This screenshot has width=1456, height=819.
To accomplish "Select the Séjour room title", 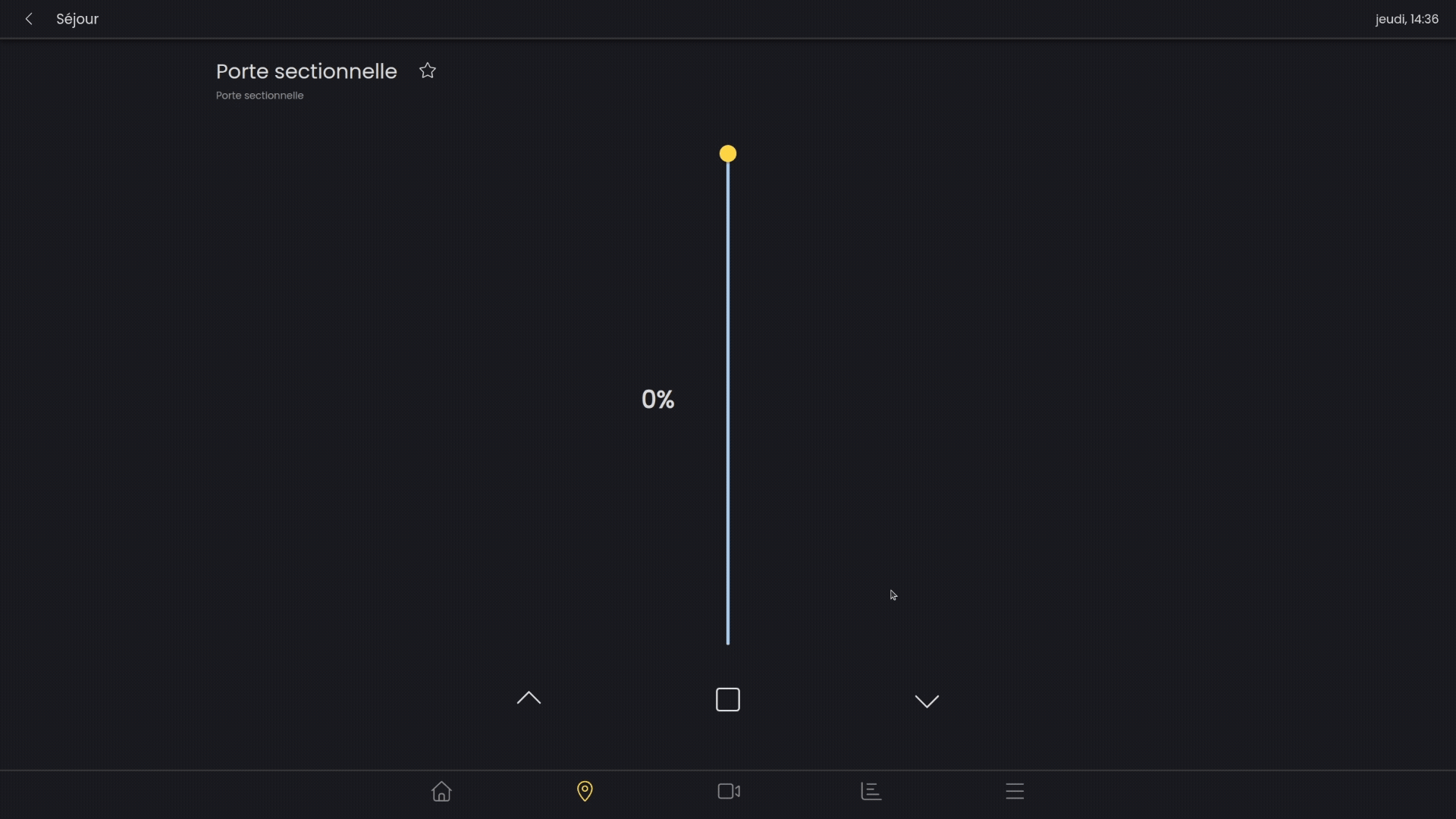I will 77,19.
